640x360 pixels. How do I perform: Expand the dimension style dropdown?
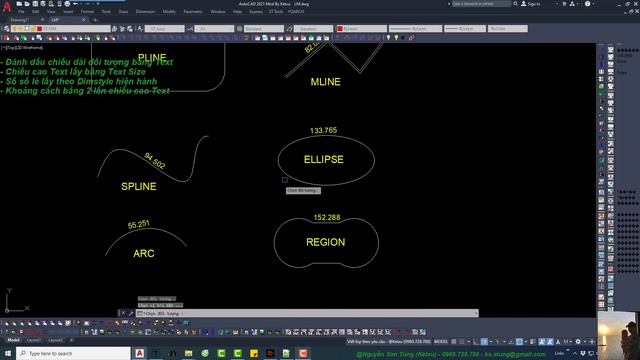pos(232,29)
